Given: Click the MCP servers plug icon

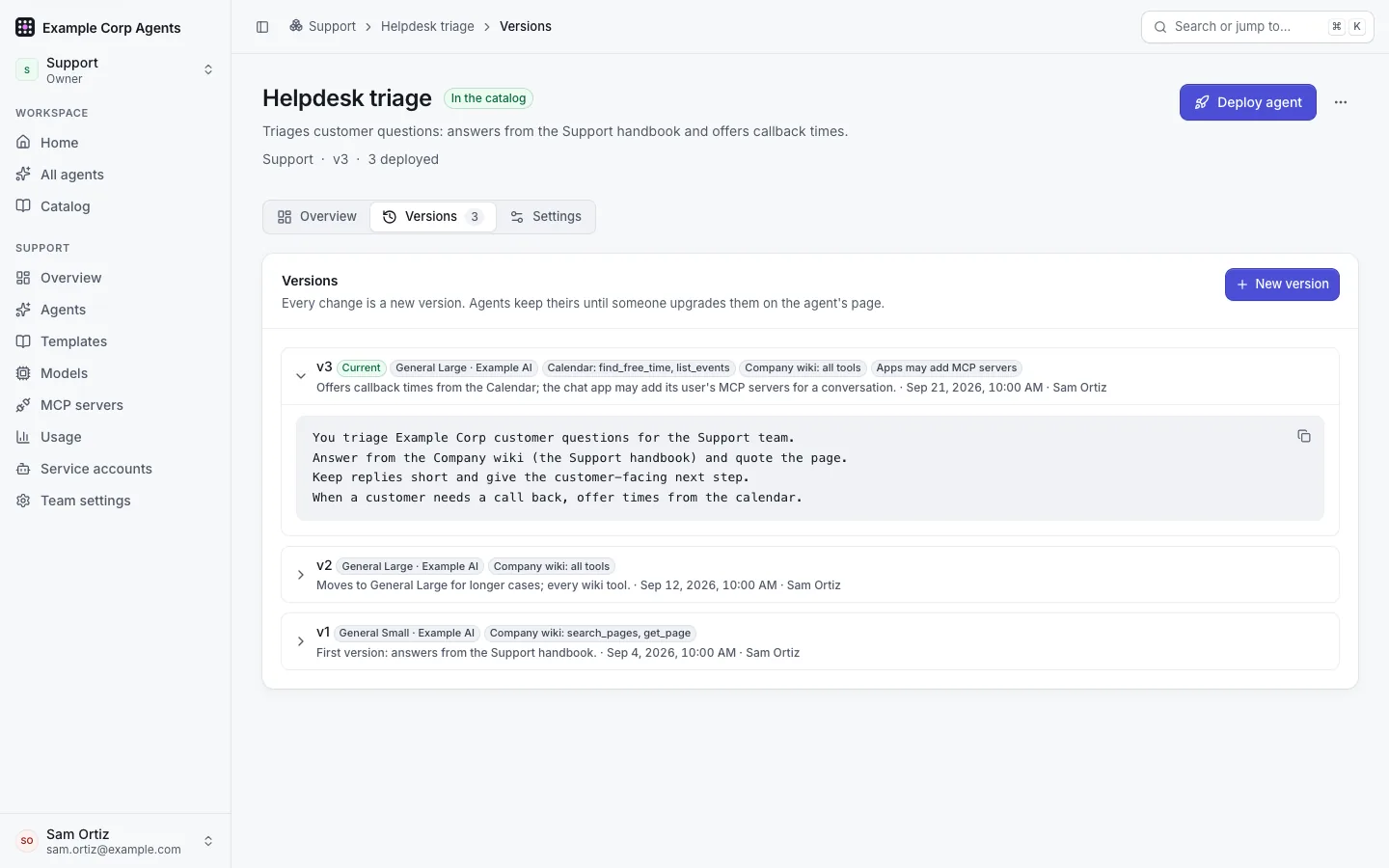Looking at the screenshot, I should (x=23, y=405).
